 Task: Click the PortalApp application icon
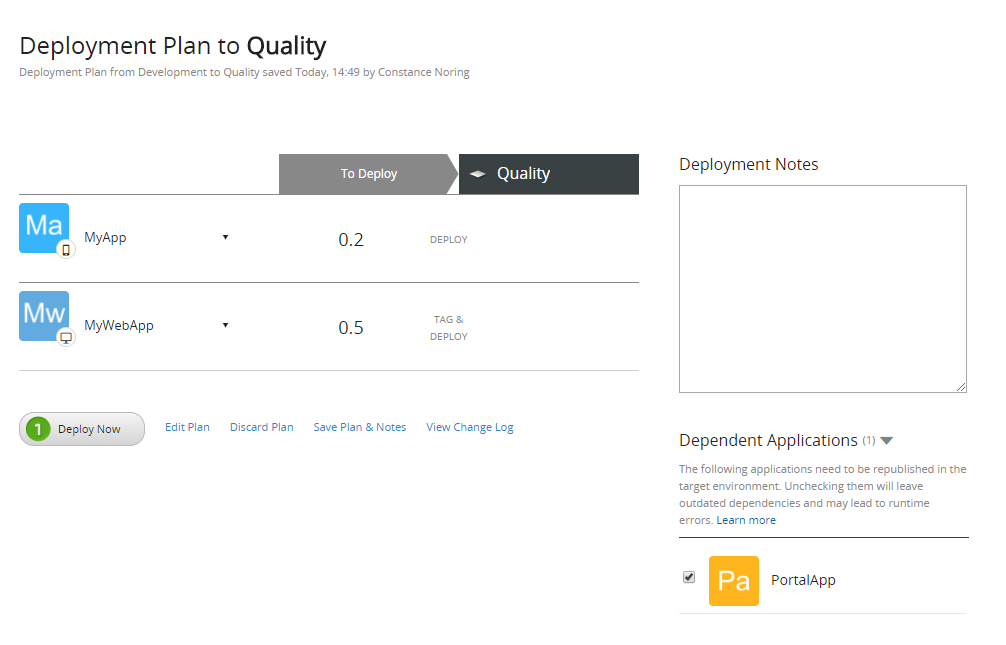tap(734, 580)
